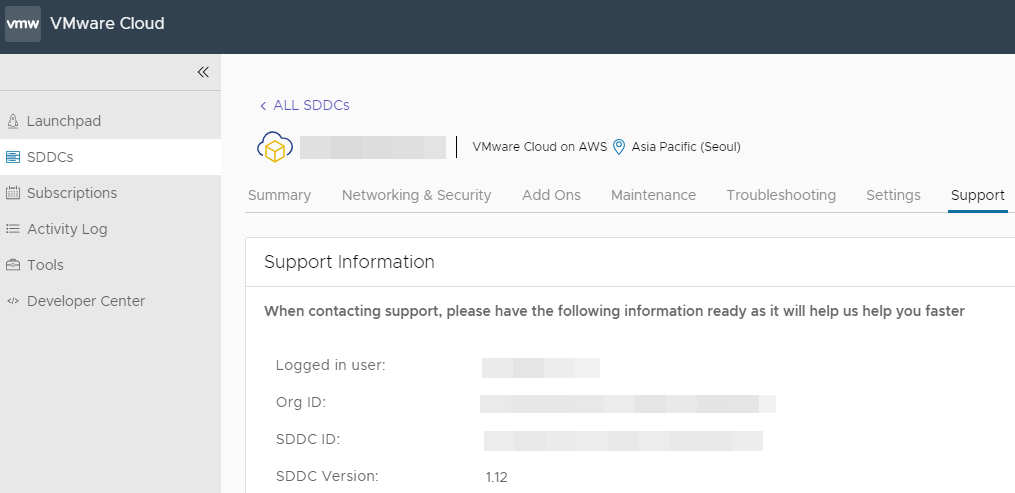Switch to the Add Ons tab
This screenshot has height=493, width=1015.
(x=551, y=195)
